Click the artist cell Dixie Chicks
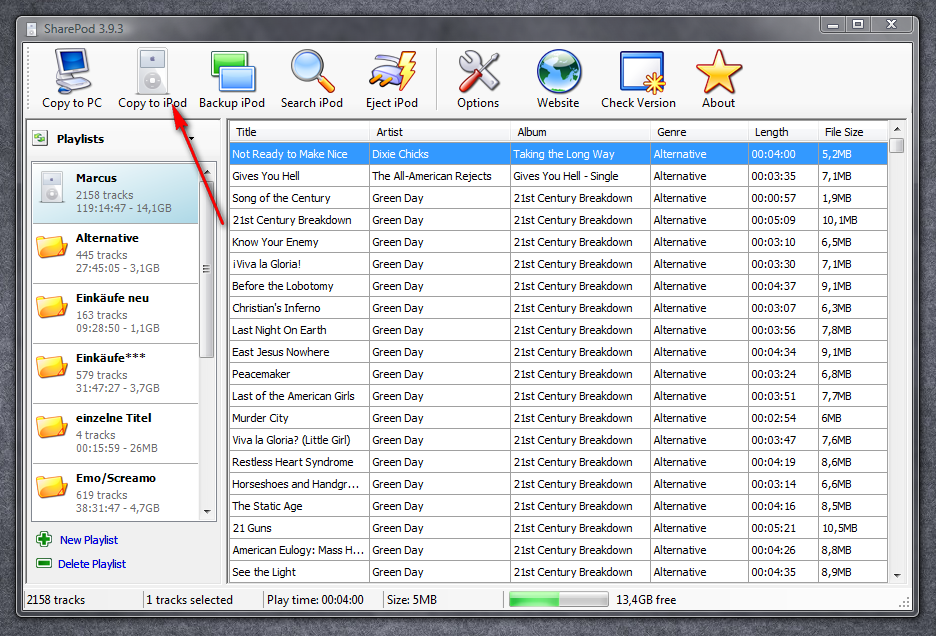The image size is (936, 636). [440, 154]
